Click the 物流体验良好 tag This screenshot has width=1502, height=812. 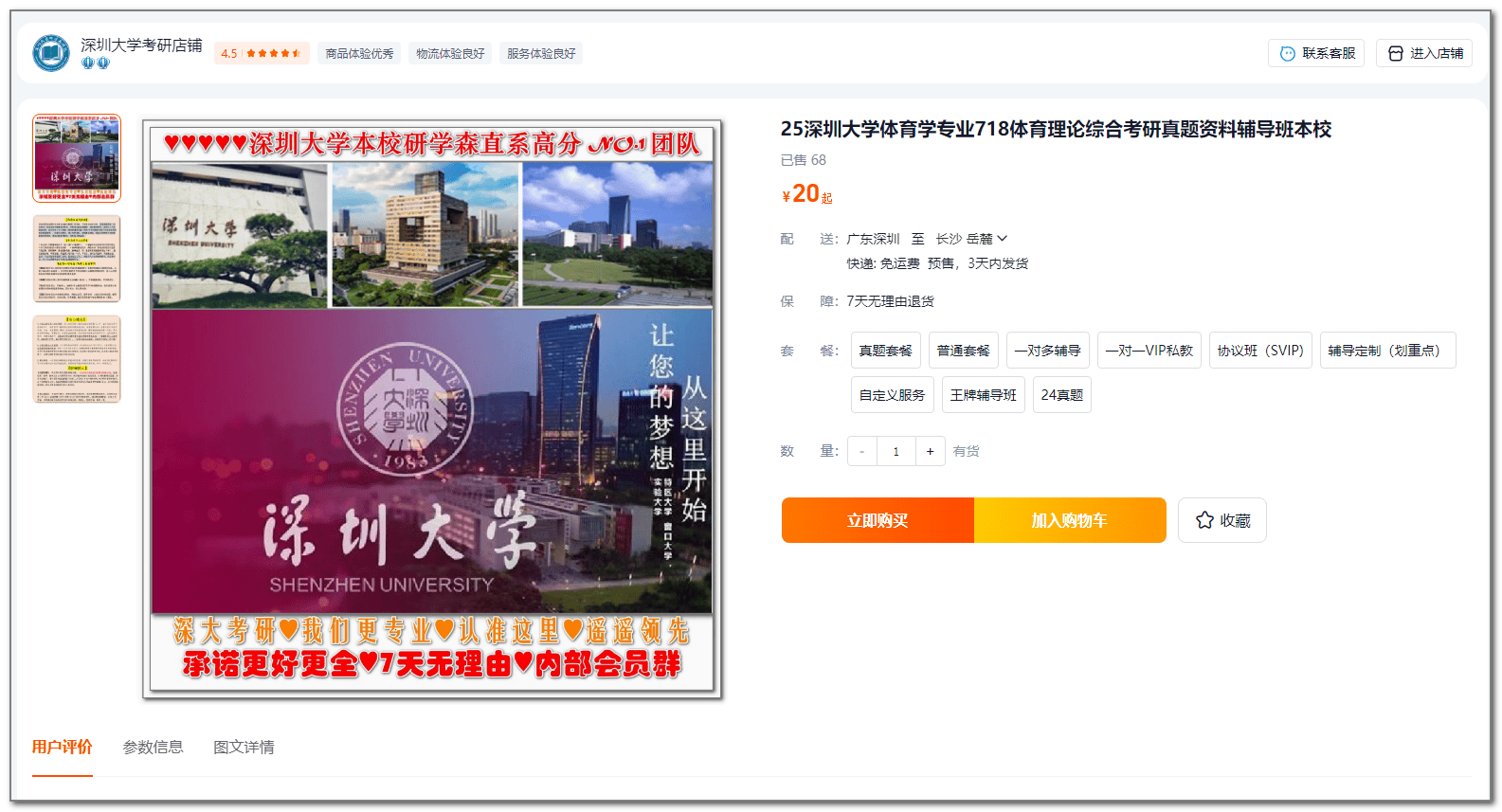tap(450, 54)
